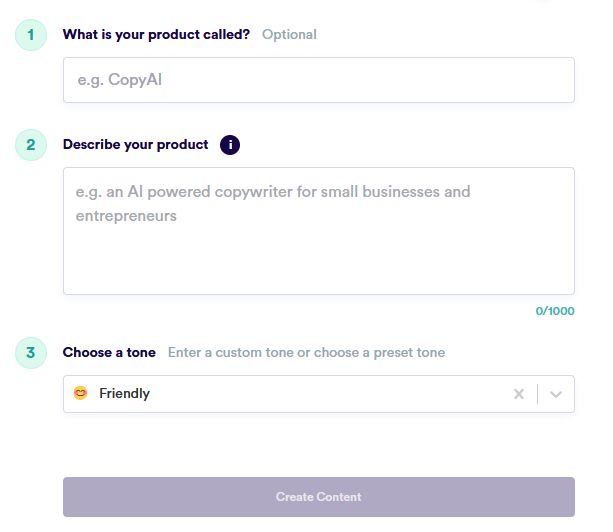Viewport: 613px width, 532px height.
Task: Click the step 1 number circle
Action: tap(31, 35)
